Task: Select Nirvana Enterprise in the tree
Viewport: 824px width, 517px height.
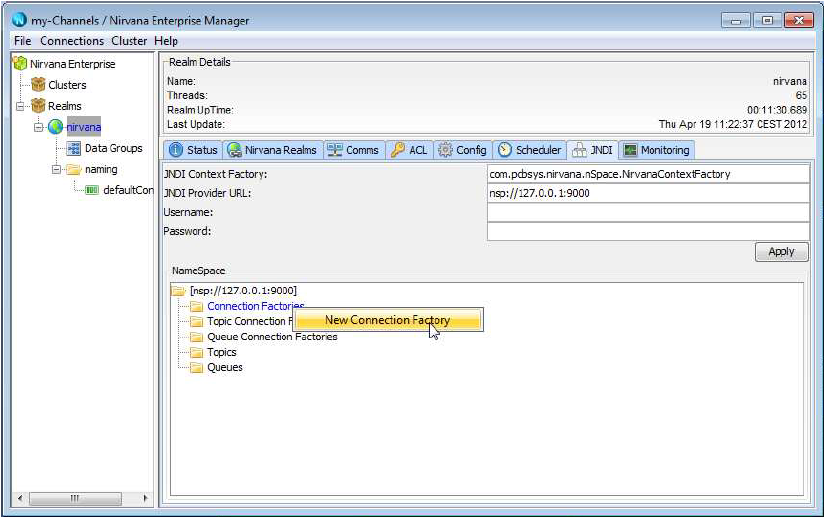Action: (73, 64)
